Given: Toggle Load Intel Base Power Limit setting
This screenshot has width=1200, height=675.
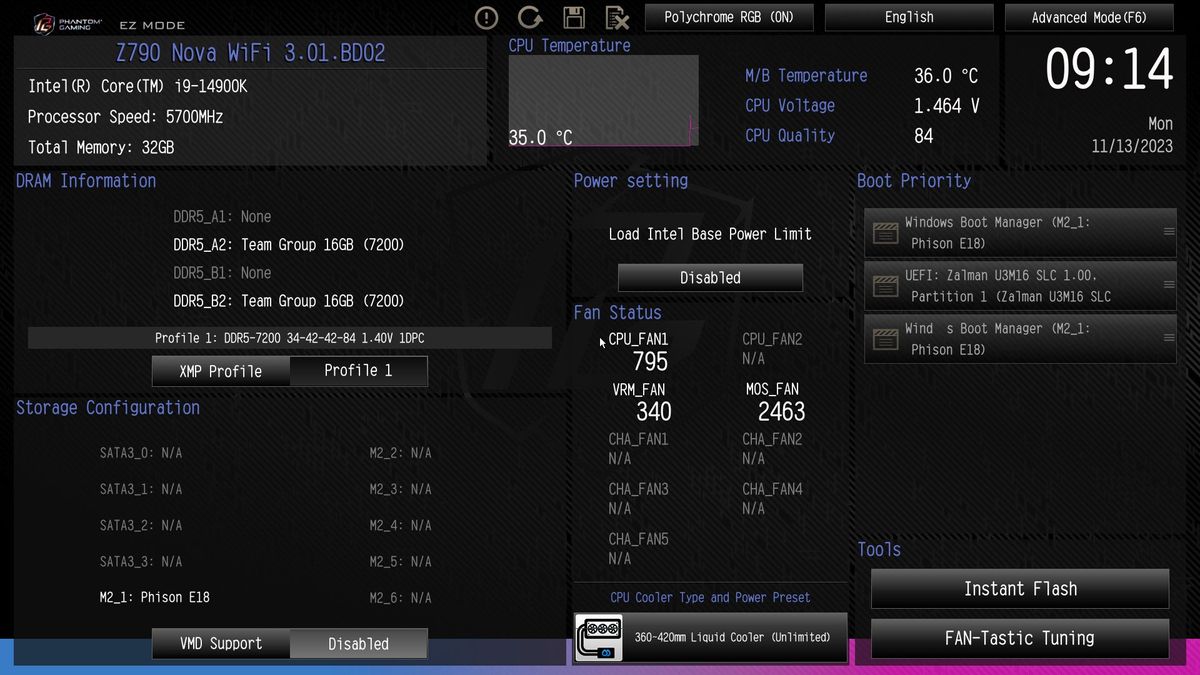Looking at the screenshot, I should [x=709, y=277].
